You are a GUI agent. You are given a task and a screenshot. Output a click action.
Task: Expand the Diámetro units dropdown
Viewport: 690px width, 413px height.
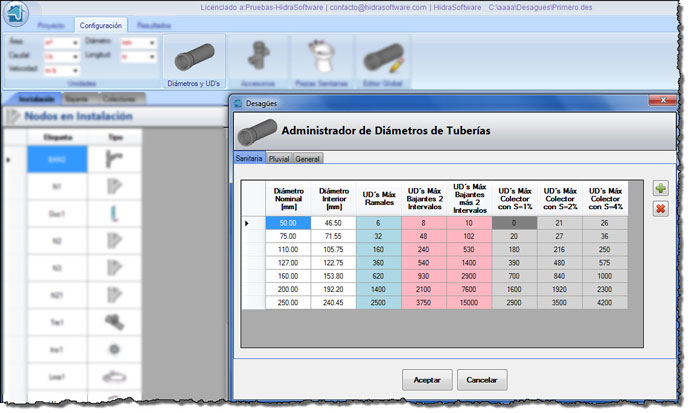pyautogui.click(x=151, y=43)
